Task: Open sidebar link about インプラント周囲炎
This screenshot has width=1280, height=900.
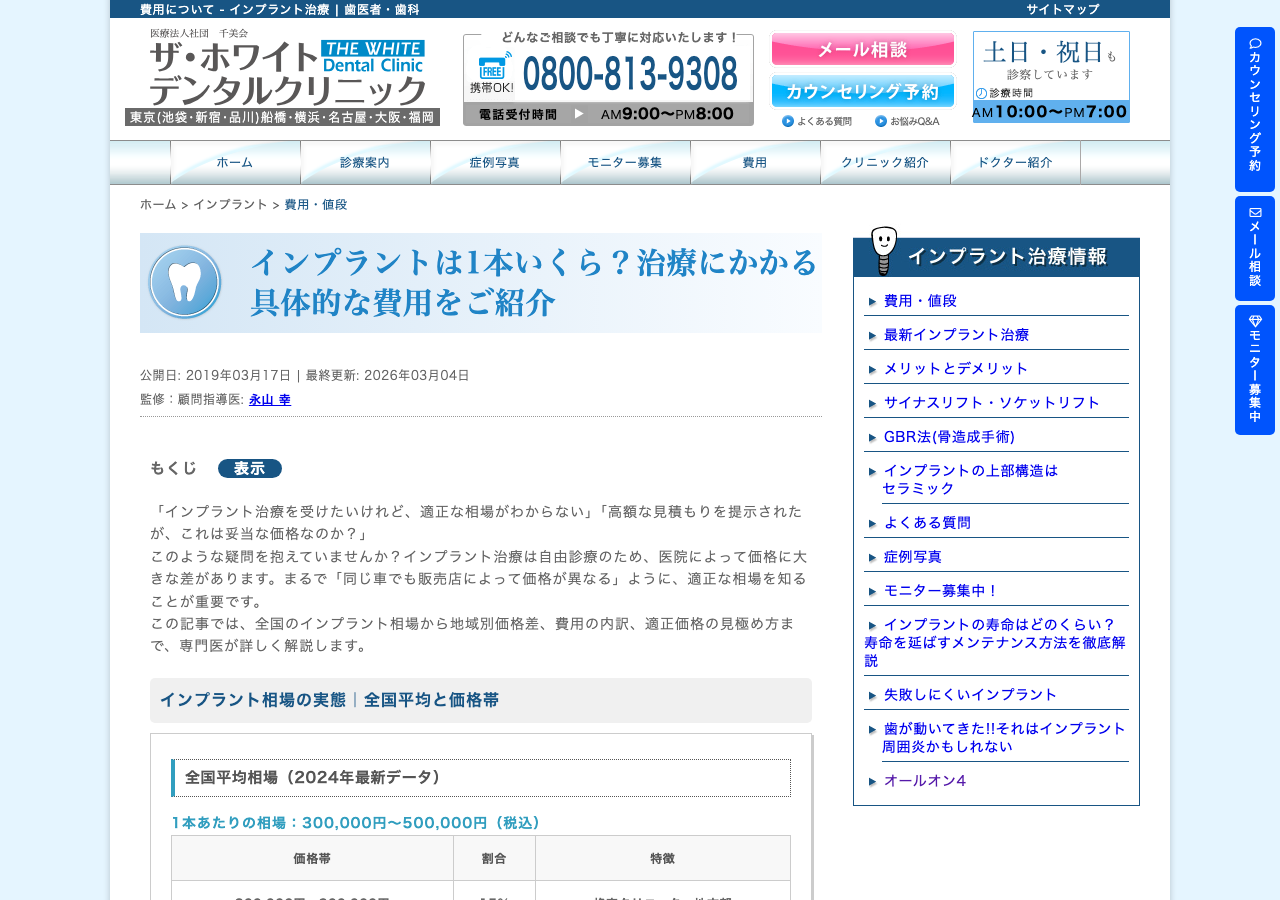Action: coord(1004,737)
